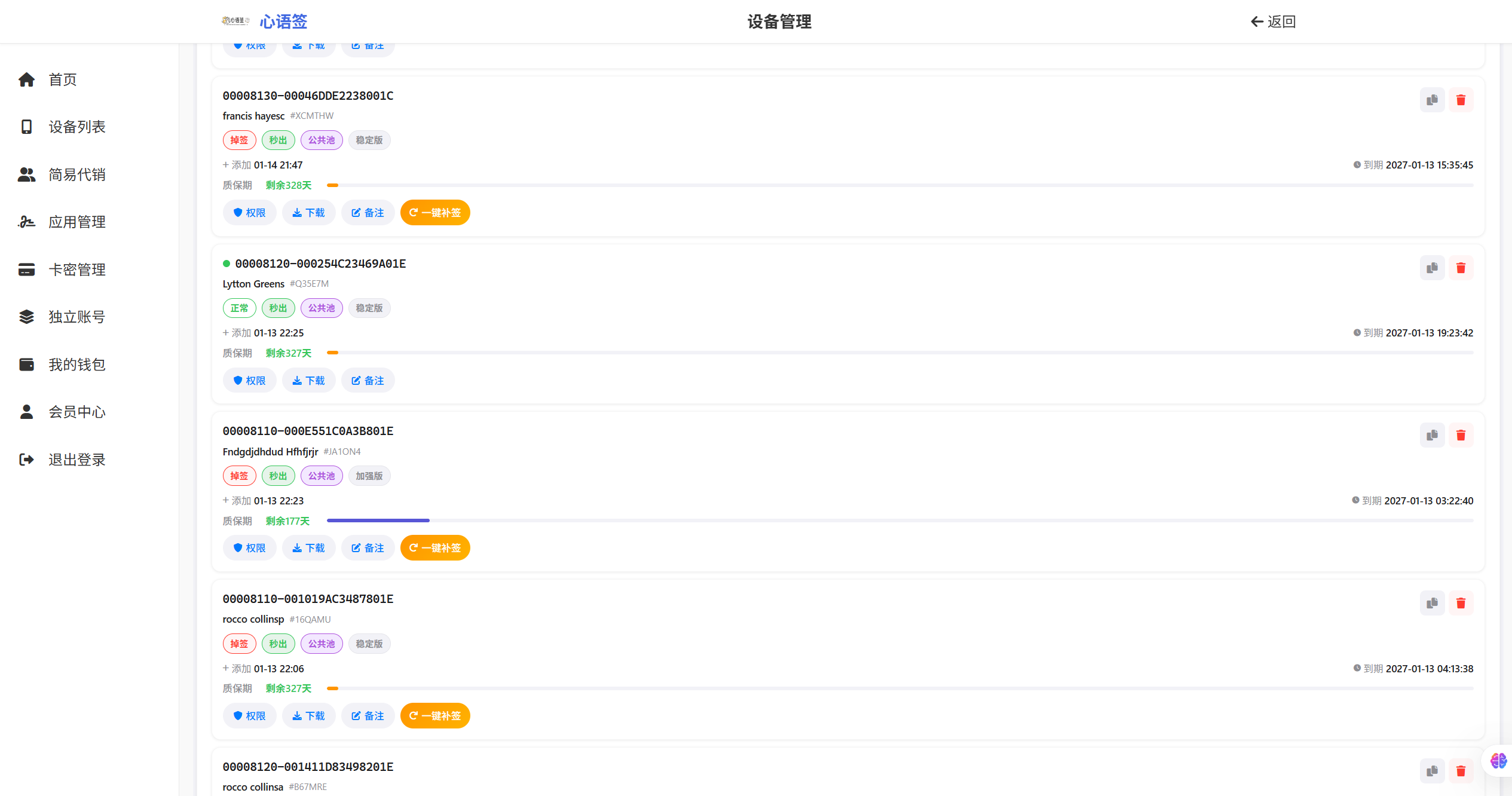Click the 返回 back button
Image resolution: width=1512 pixels, height=796 pixels.
[x=1273, y=22]
